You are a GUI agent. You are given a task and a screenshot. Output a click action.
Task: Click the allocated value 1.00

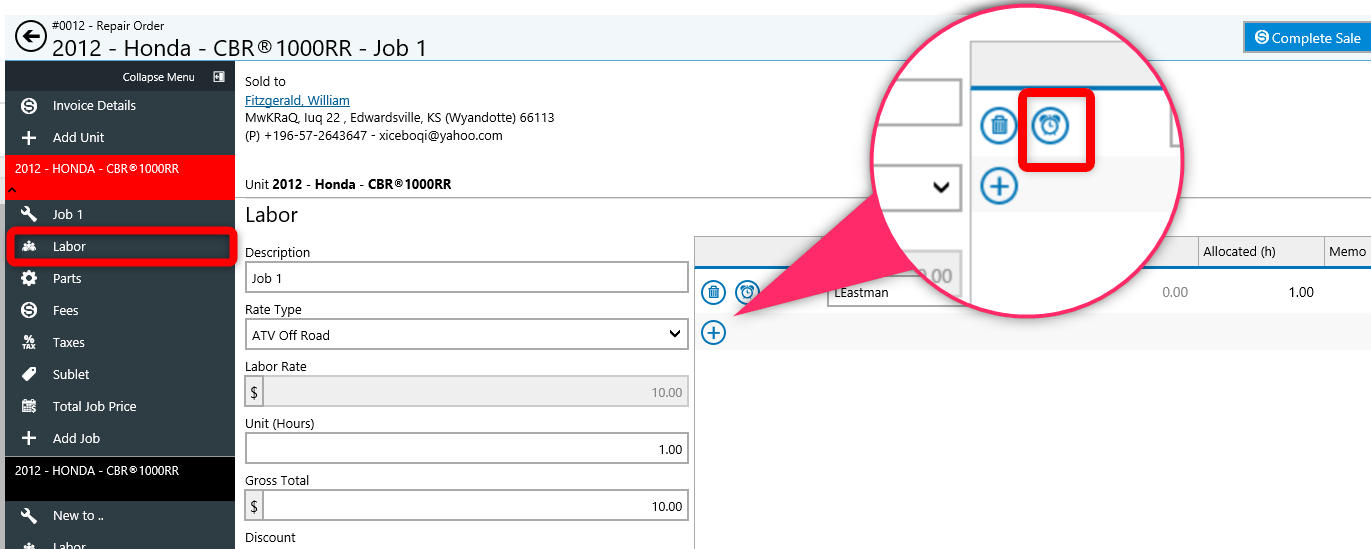(x=1300, y=292)
